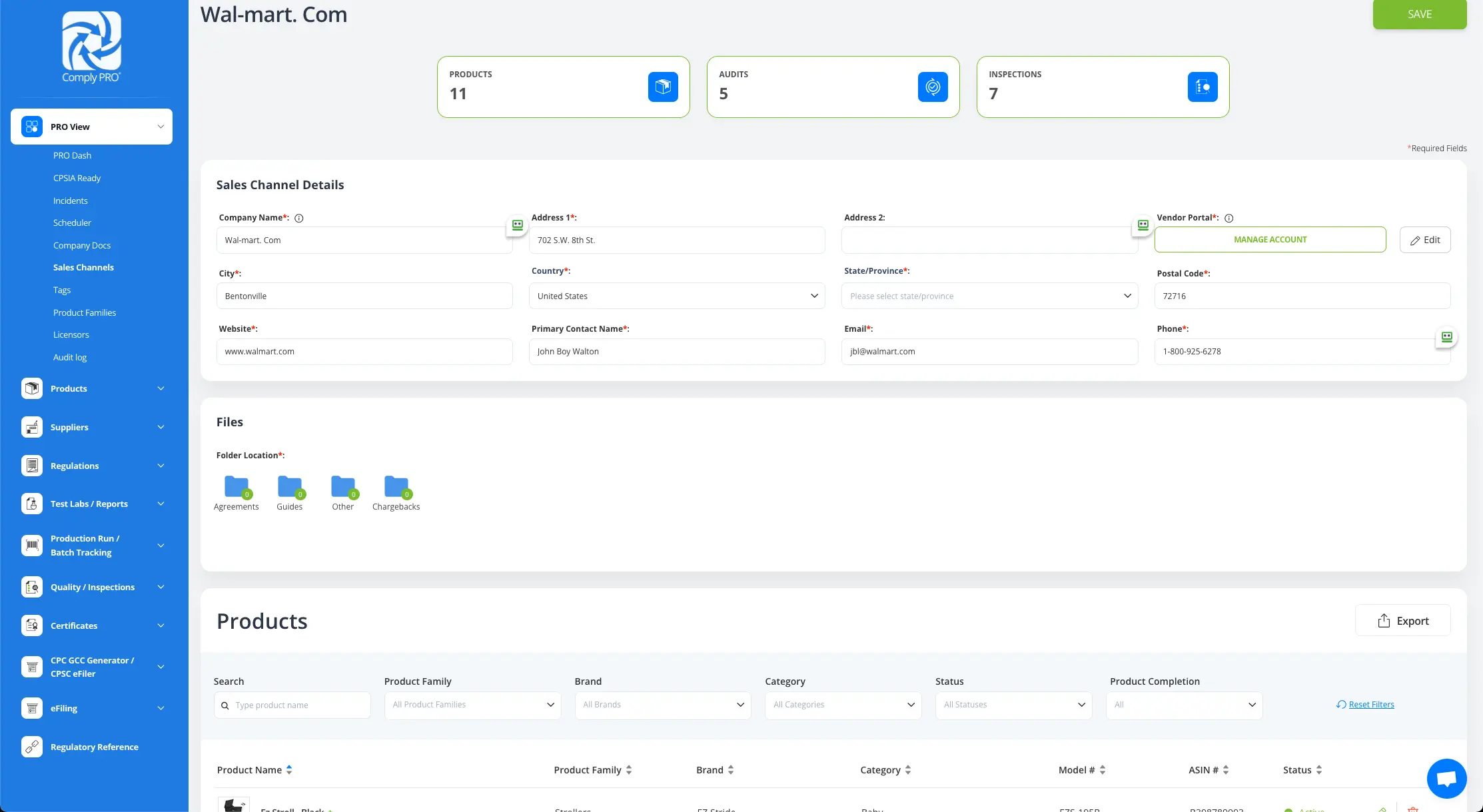Click the Inspections card icon

[x=1202, y=87]
